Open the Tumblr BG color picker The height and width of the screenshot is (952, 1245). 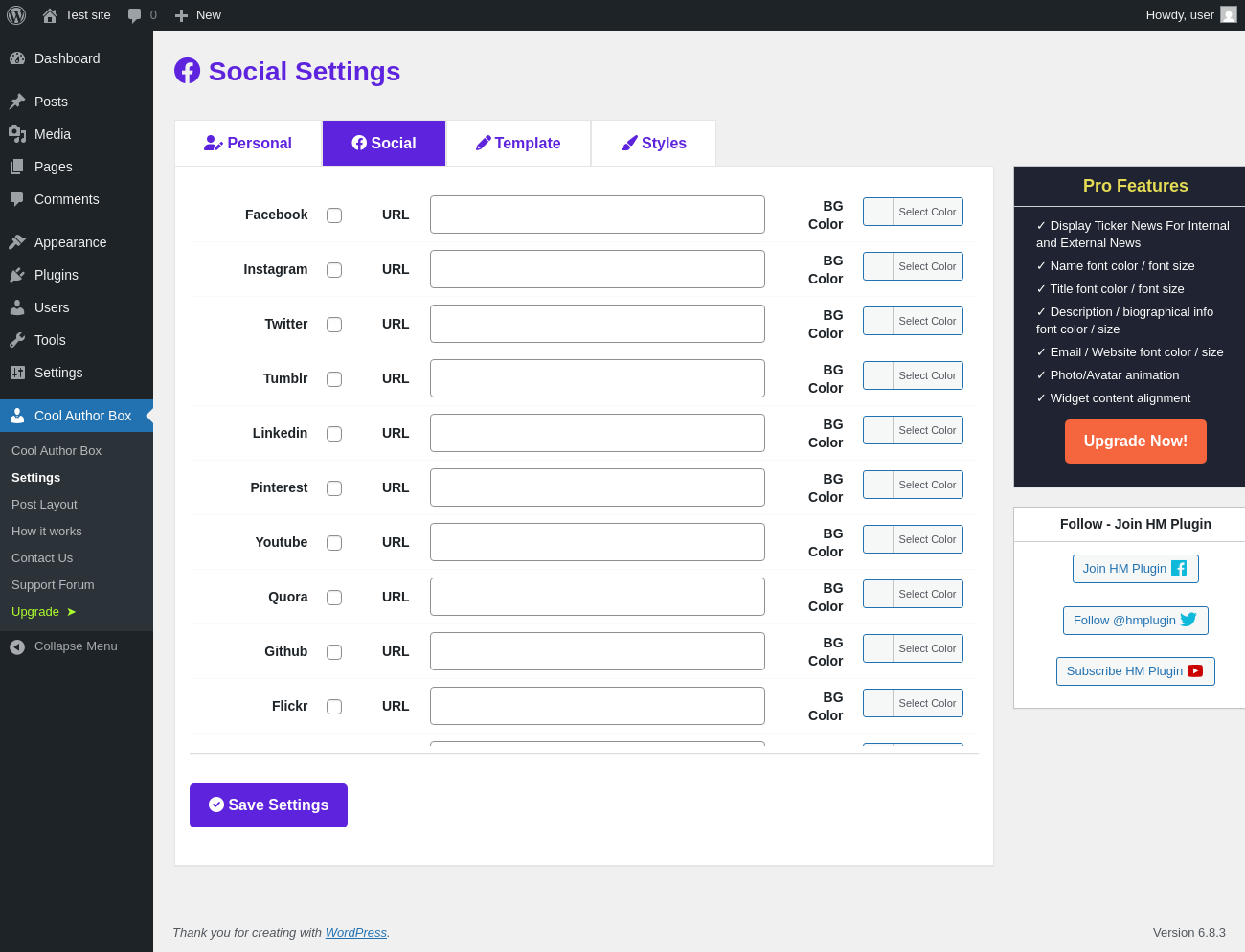pyautogui.click(x=913, y=375)
